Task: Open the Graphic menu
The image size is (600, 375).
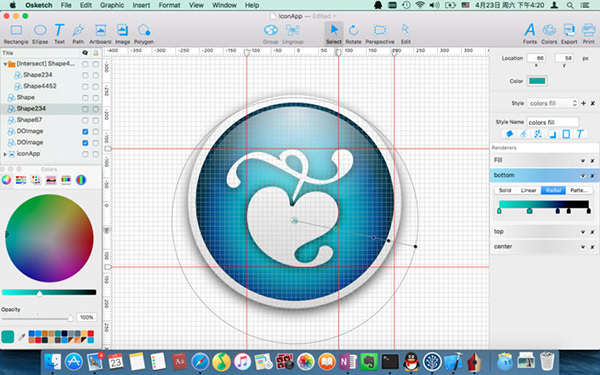Action: click(112, 5)
